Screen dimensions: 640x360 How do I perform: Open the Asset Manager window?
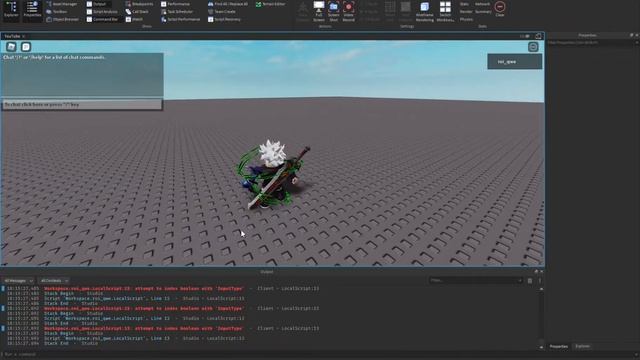pyautogui.click(x=61, y=4)
